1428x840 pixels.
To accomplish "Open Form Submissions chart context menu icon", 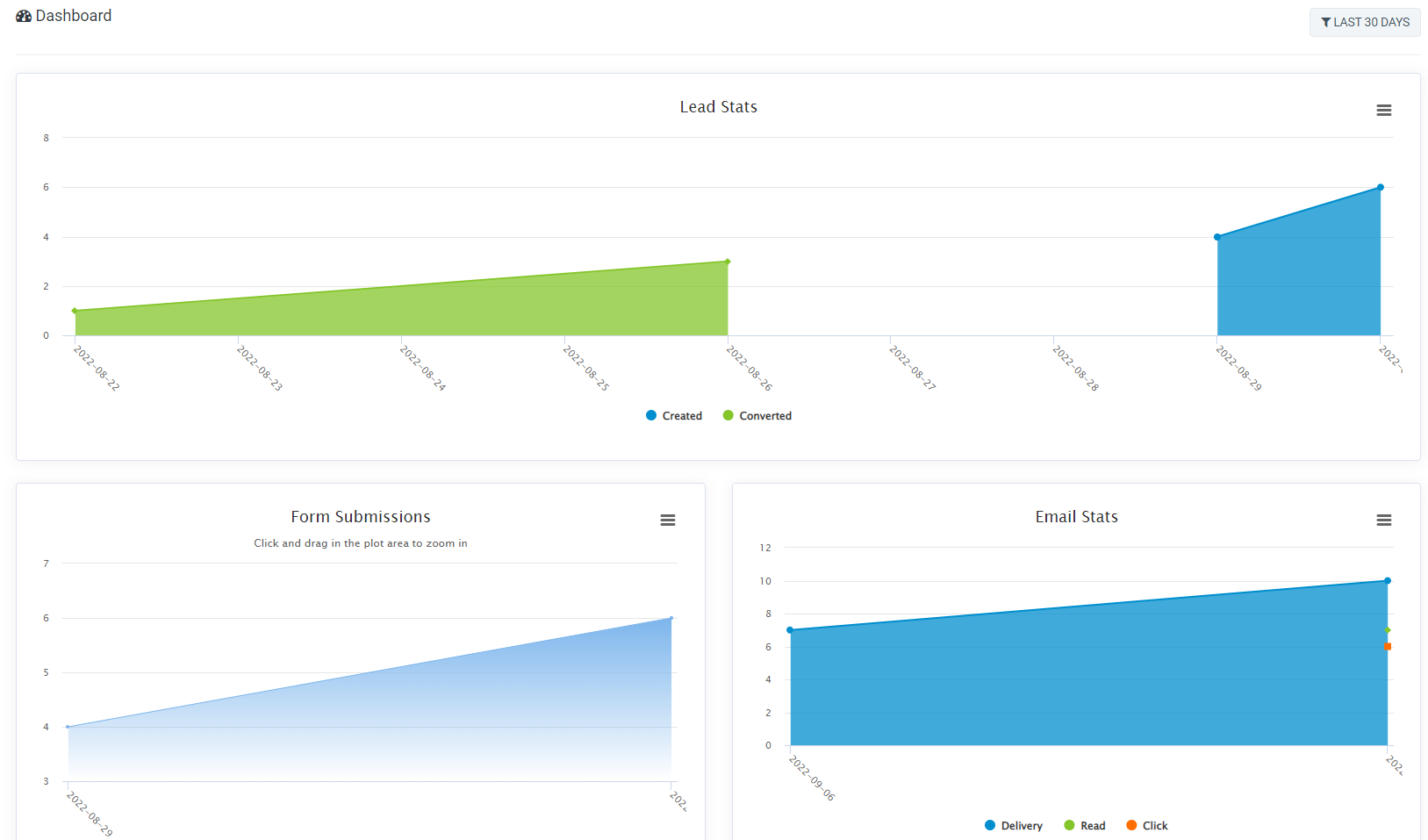I will [x=667, y=521].
